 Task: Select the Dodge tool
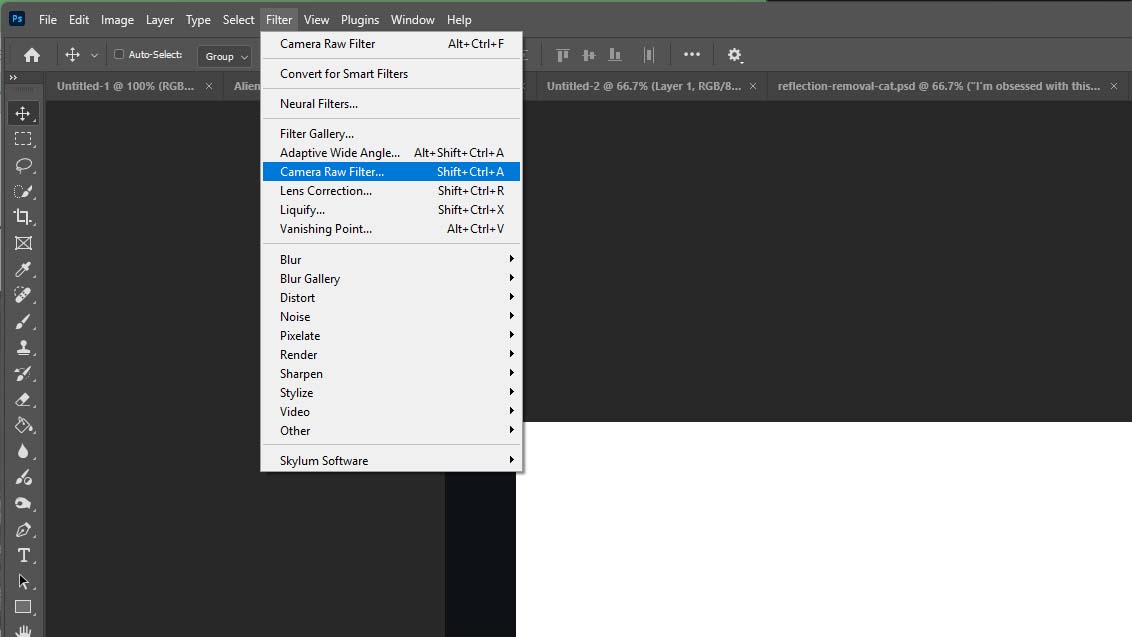pyautogui.click(x=23, y=477)
